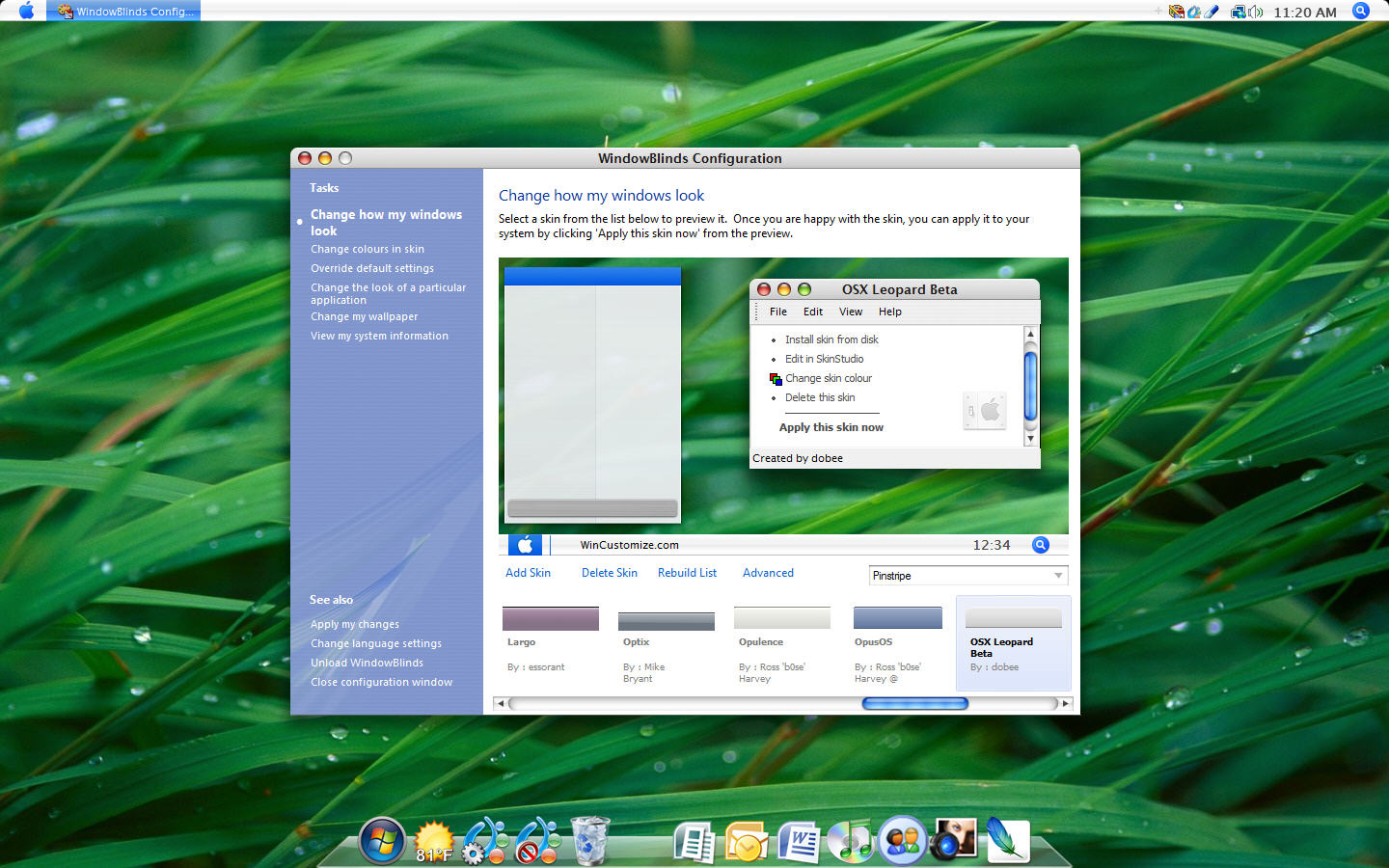Click the Apple icon in preview taskbar
1389x868 pixels.
(525, 545)
